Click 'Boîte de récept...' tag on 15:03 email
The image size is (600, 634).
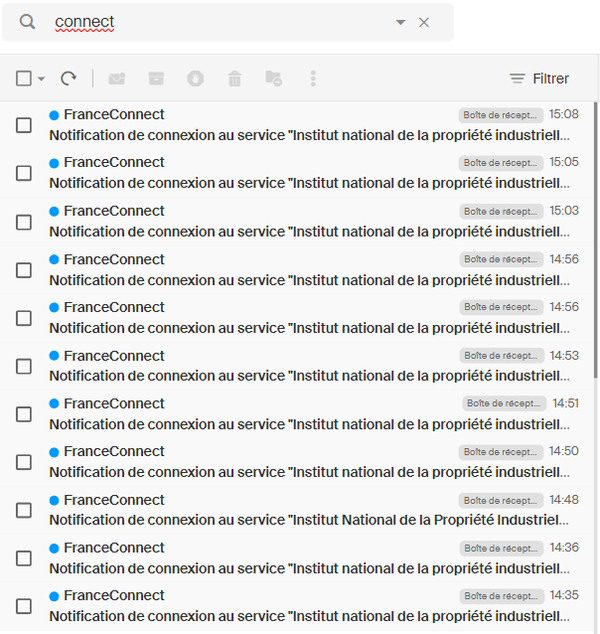tap(501, 211)
